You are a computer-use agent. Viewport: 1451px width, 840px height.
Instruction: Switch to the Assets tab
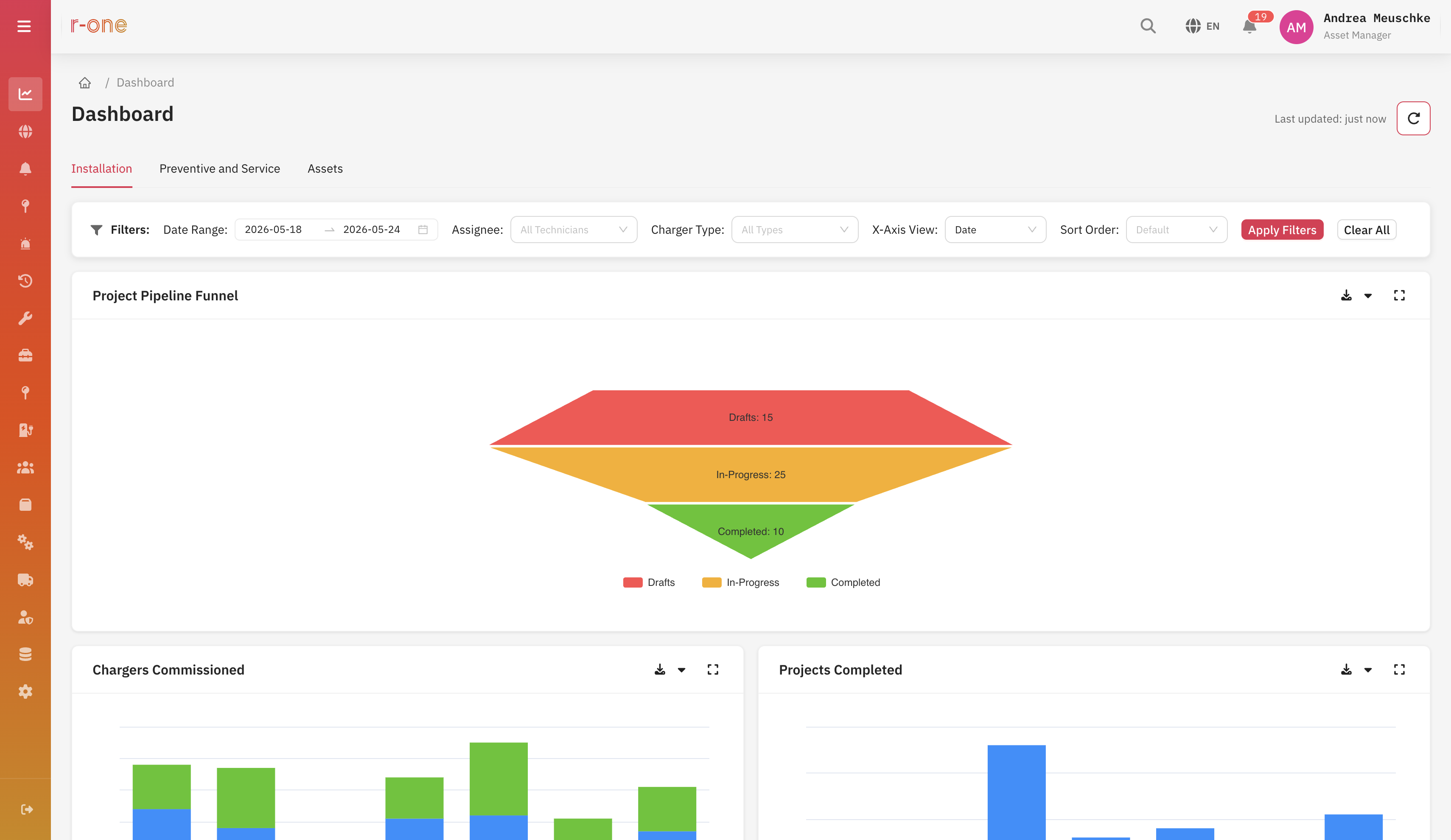(x=325, y=169)
